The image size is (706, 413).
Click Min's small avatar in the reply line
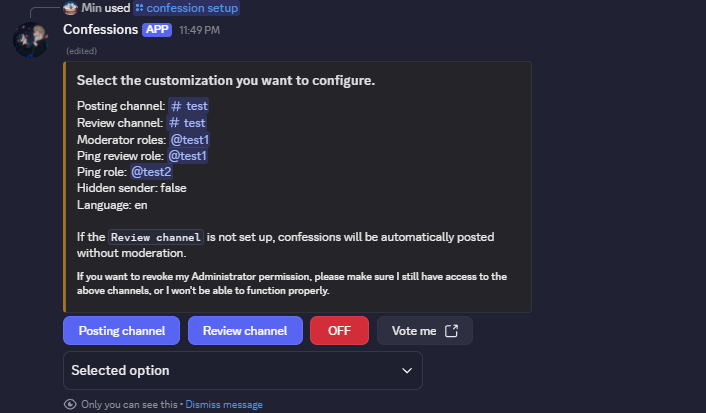70,8
